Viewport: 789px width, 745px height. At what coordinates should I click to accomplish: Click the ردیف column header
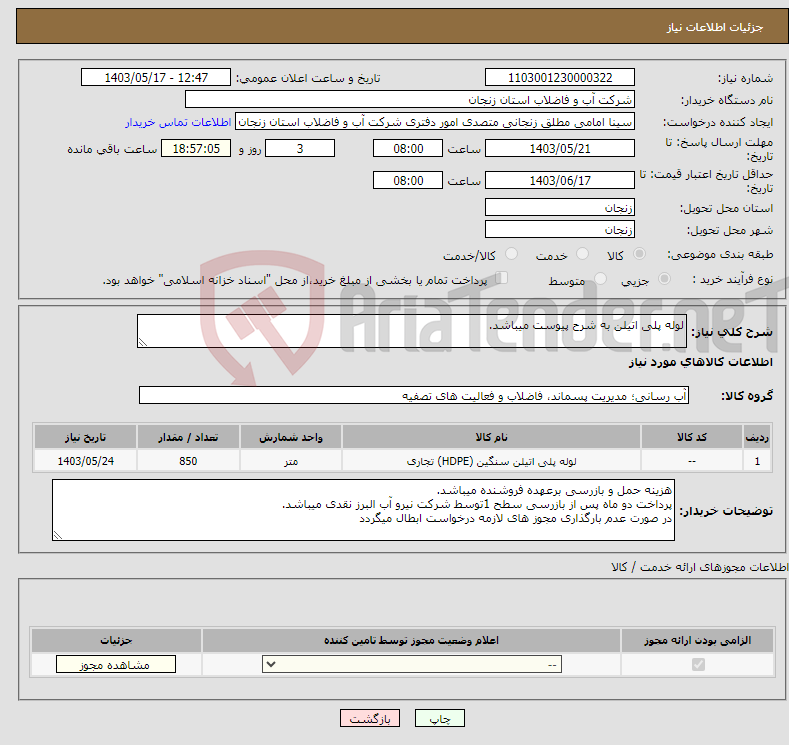pos(757,437)
